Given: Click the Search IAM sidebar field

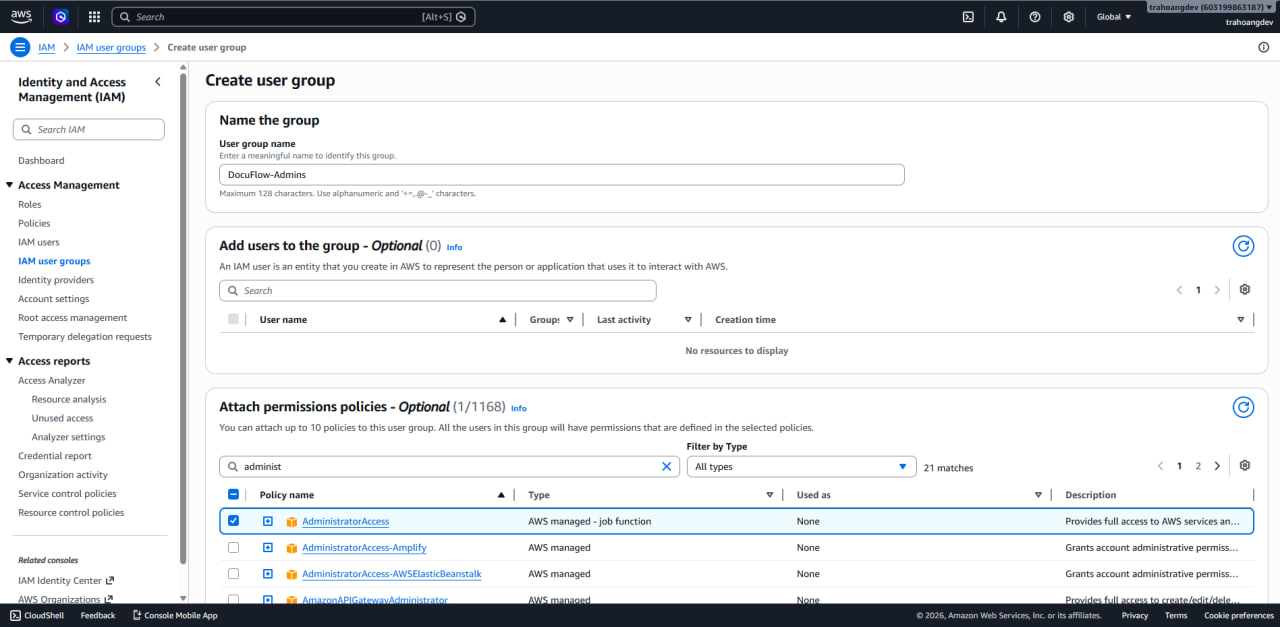Looking at the screenshot, I should (89, 129).
